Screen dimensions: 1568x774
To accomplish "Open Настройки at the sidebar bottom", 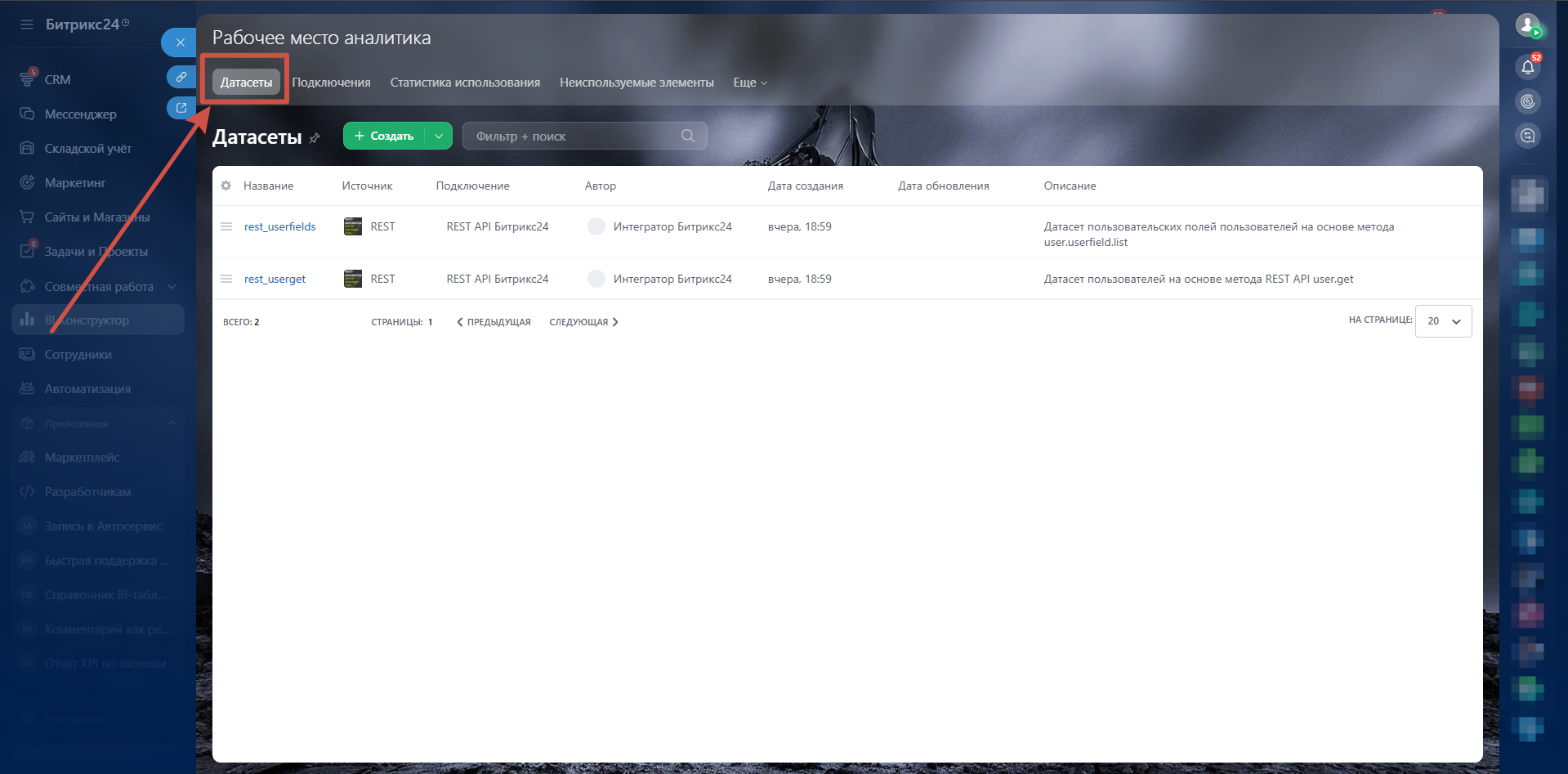I will coord(74,720).
